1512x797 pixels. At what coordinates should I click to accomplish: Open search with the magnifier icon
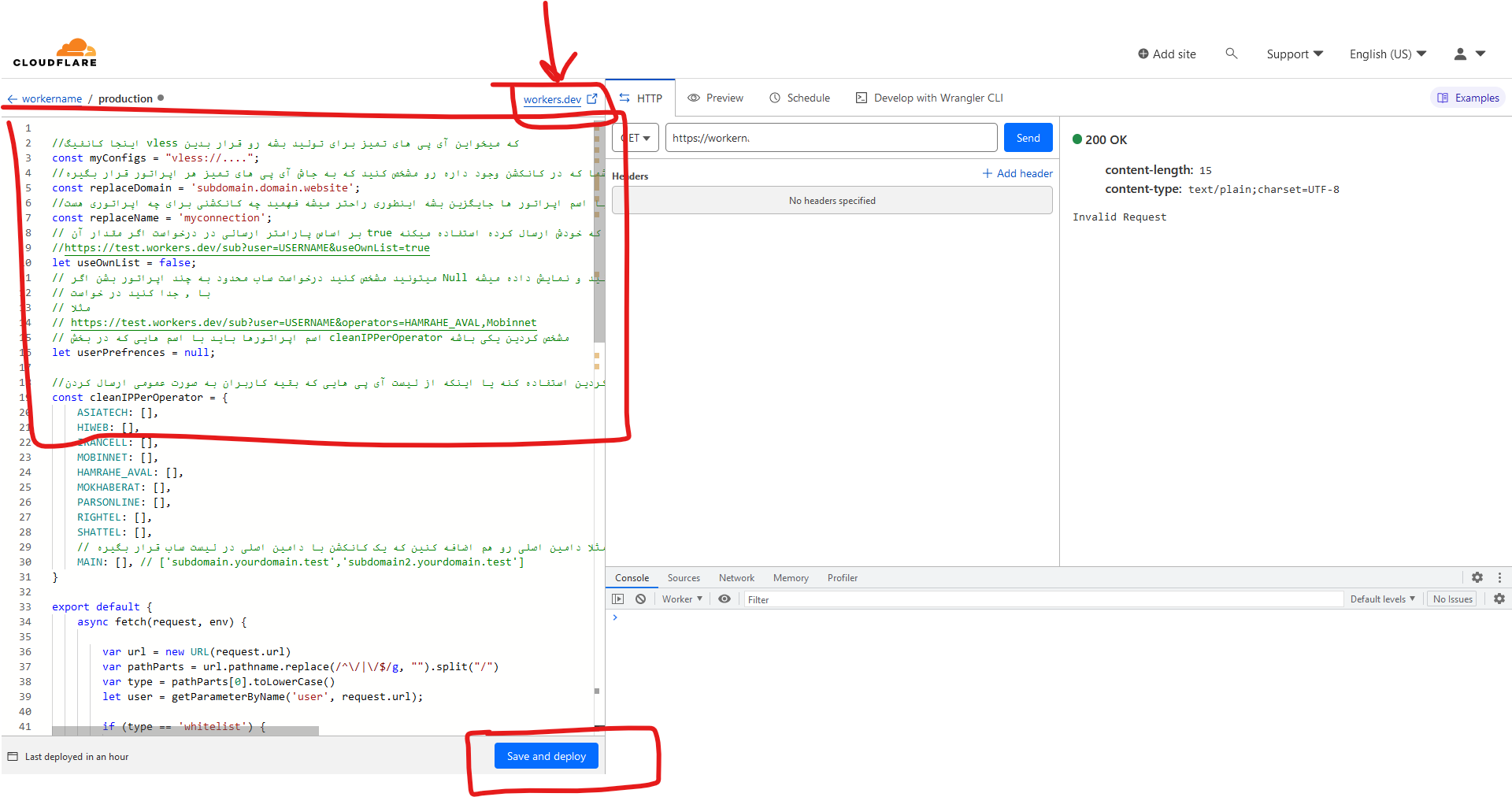(1232, 54)
